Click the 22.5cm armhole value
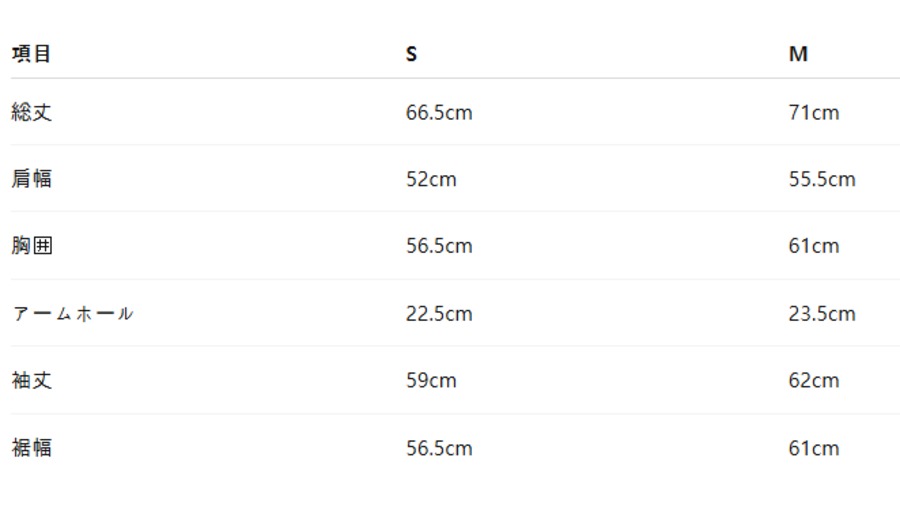 coord(439,314)
